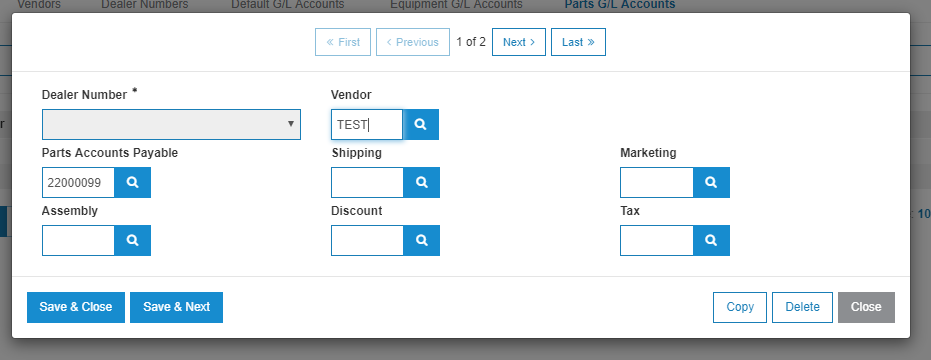This screenshot has width=931, height=360.
Task: Click the Tax account input field
Action: point(657,241)
